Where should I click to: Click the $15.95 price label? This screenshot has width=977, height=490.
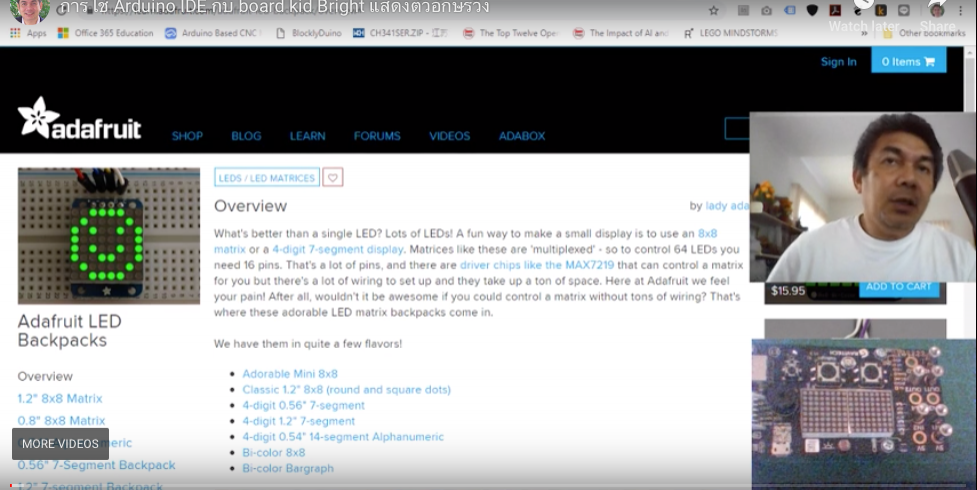[788, 291]
